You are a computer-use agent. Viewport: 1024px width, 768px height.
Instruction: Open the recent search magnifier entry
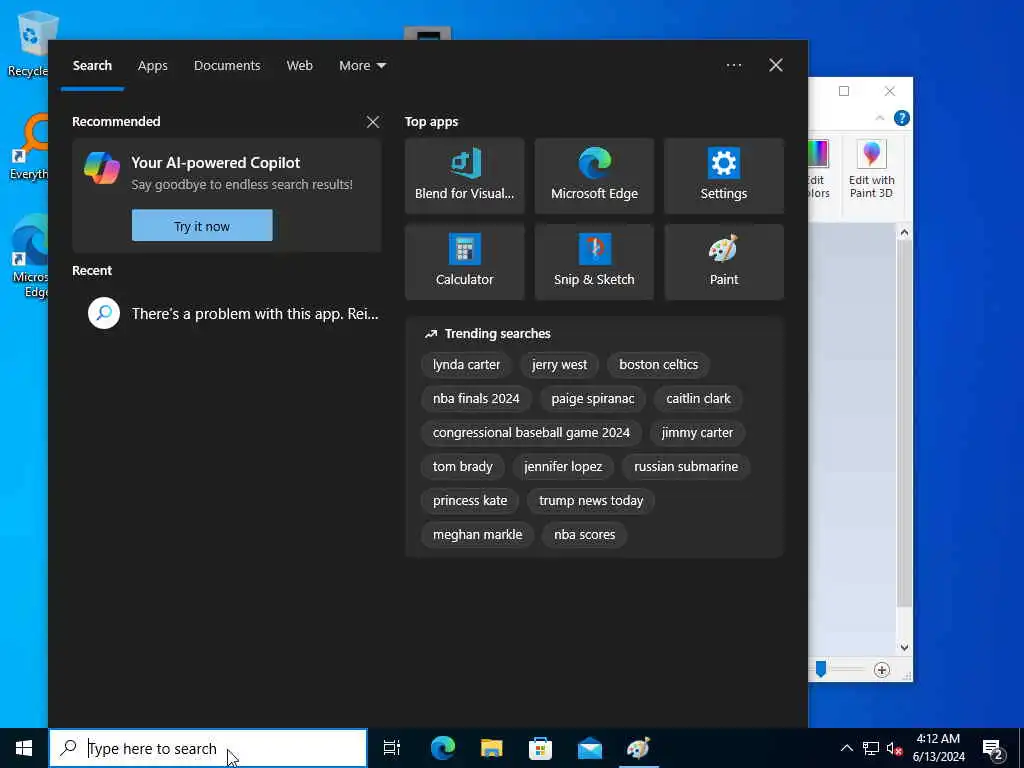(x=104, y=313)
